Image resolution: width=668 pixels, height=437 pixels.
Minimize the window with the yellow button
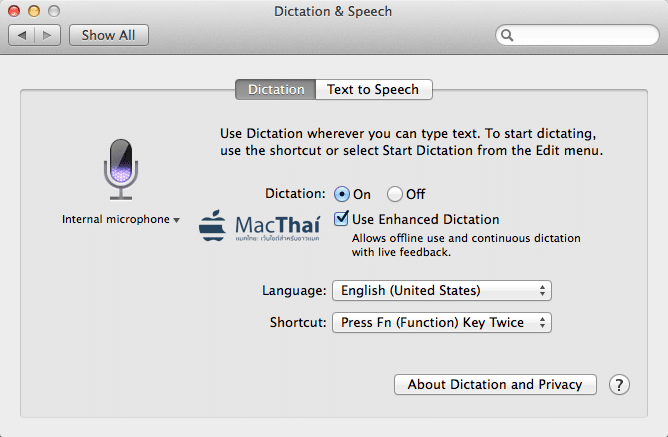(x=34, y=11)
